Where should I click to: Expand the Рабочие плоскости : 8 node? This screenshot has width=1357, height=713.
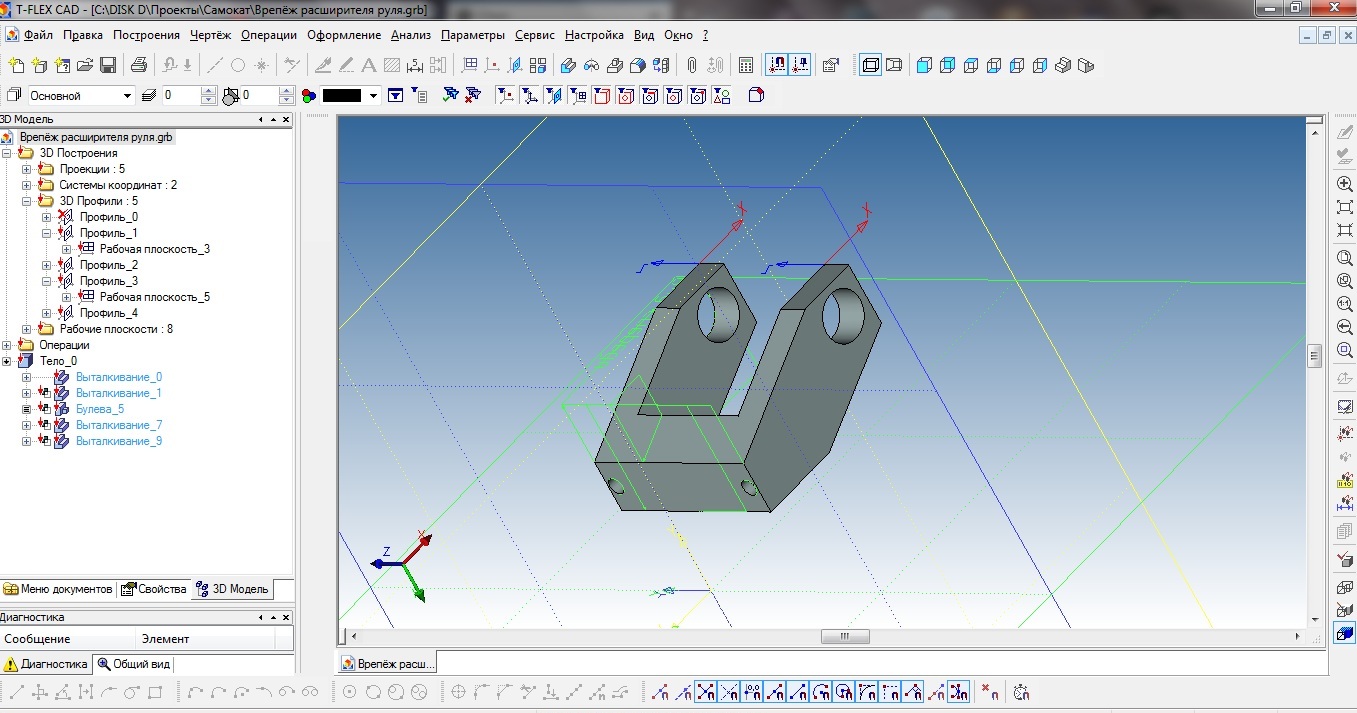click(x=27, y=329)
